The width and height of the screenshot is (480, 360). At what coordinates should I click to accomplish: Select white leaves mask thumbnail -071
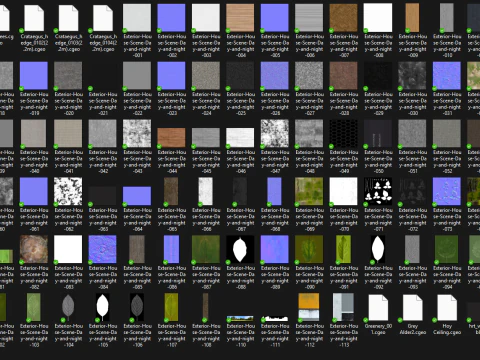click(378, 191)
